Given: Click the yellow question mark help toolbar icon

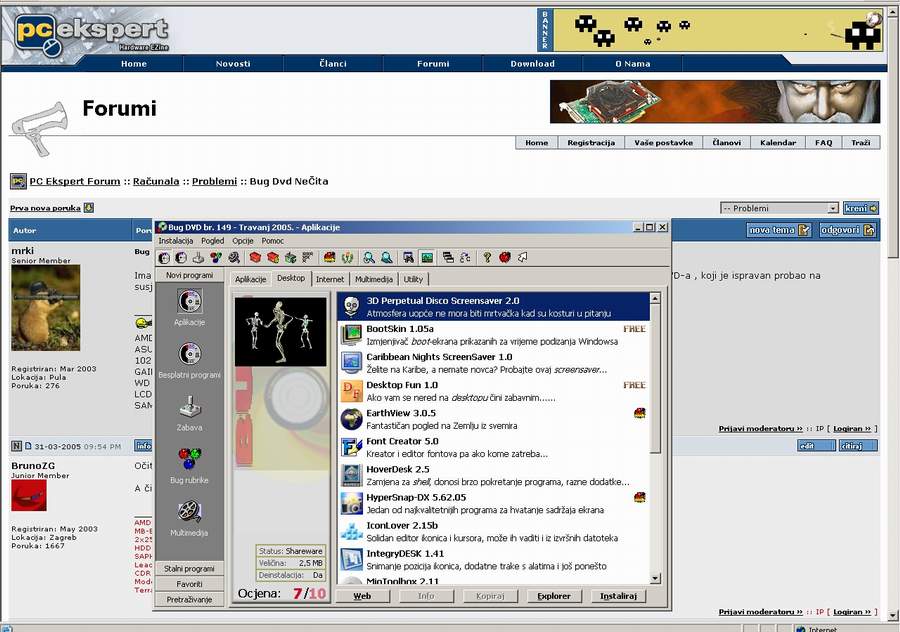Looking at the screenshot, I should (x=487, y=258).
